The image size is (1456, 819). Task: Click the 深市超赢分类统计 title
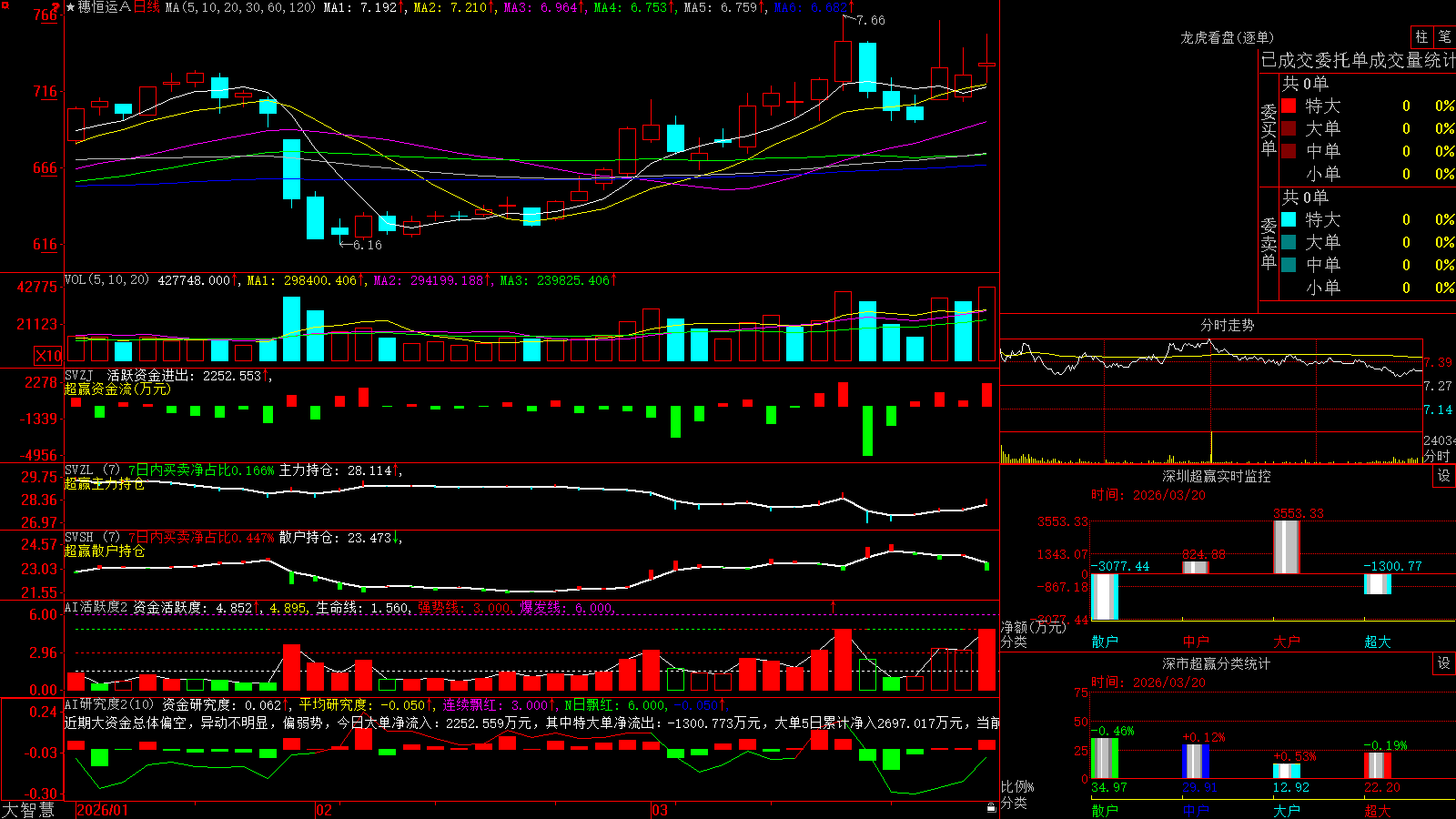click(1216, 663)
